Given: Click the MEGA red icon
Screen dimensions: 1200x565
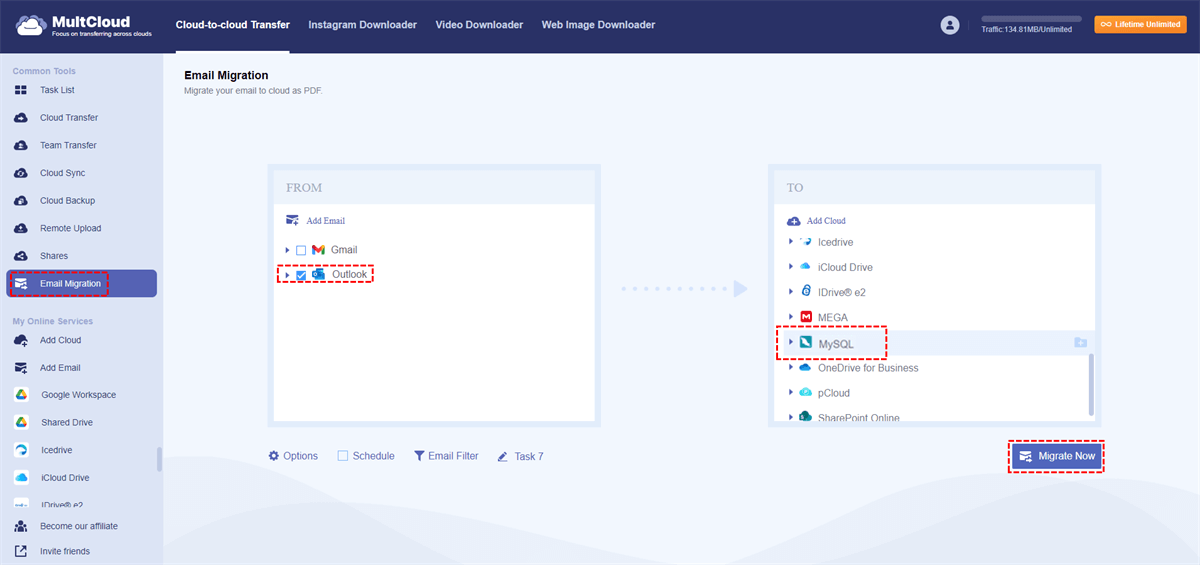Looking at the screenshot, I should [x=805, y=317].
